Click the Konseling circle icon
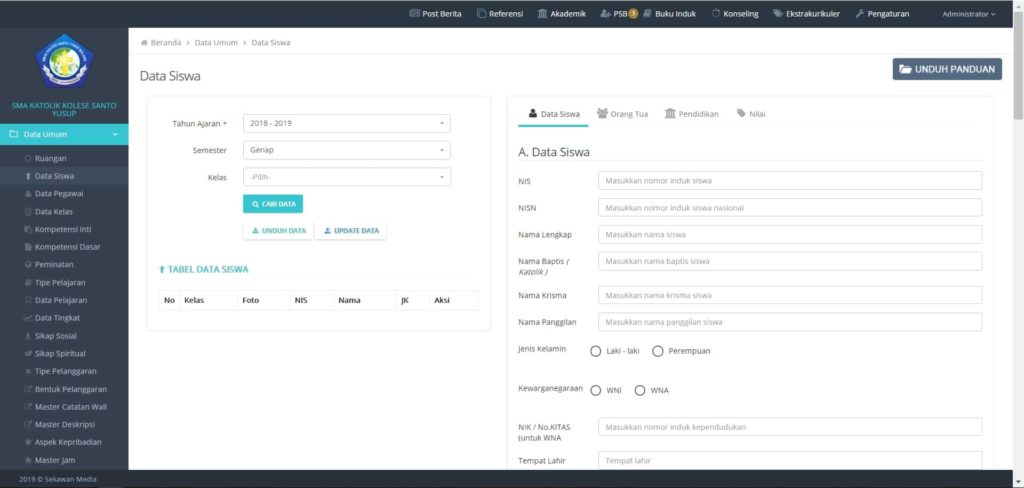This screenshot has width=1024, height=488. [716, 14]
